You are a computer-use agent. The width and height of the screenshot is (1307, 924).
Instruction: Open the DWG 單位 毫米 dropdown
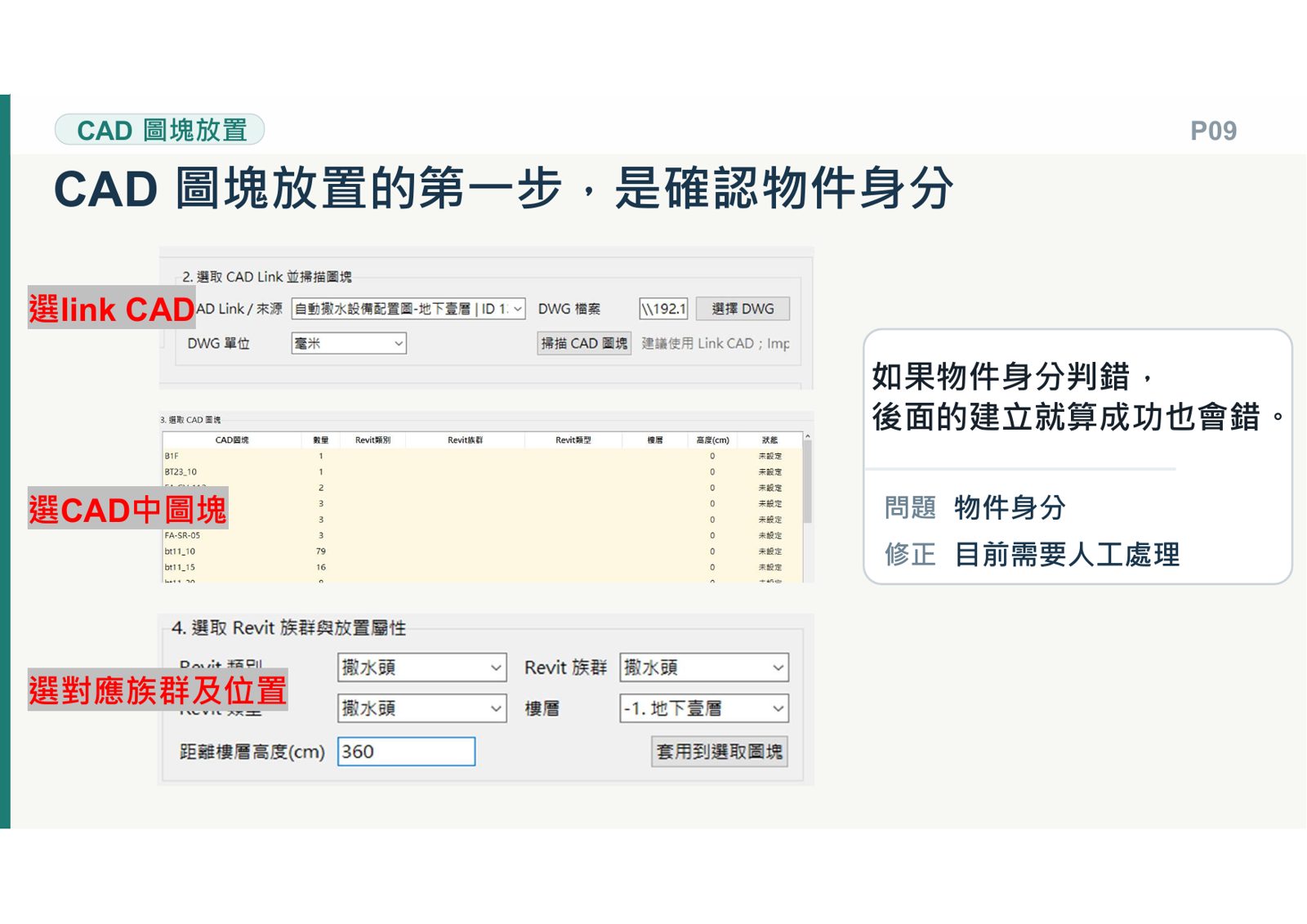349,343
